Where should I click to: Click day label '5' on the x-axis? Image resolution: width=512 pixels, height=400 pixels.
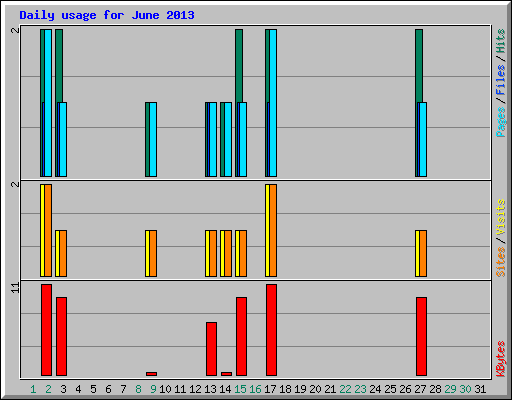point(93,389)
